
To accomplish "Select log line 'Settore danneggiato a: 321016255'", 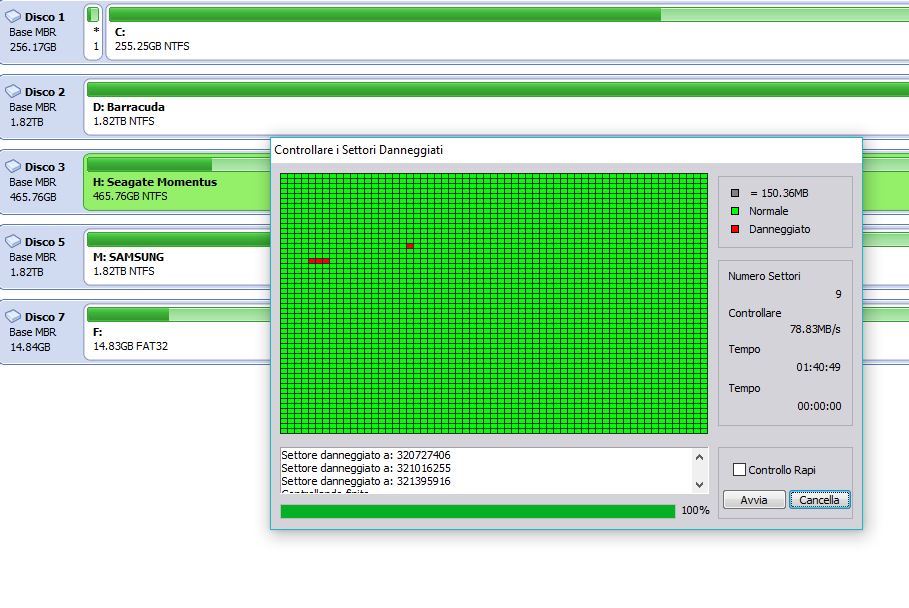I will (x=366, y=468).
